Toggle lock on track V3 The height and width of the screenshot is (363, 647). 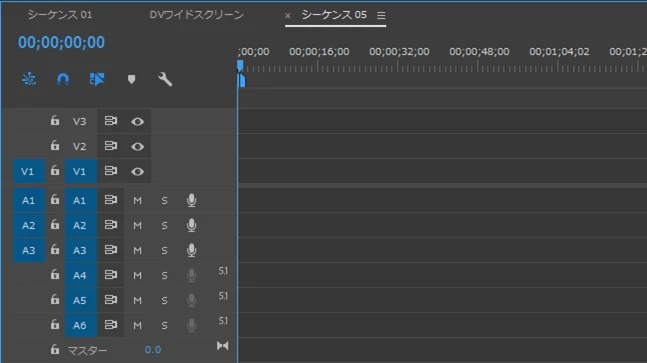tap(55, 120)
